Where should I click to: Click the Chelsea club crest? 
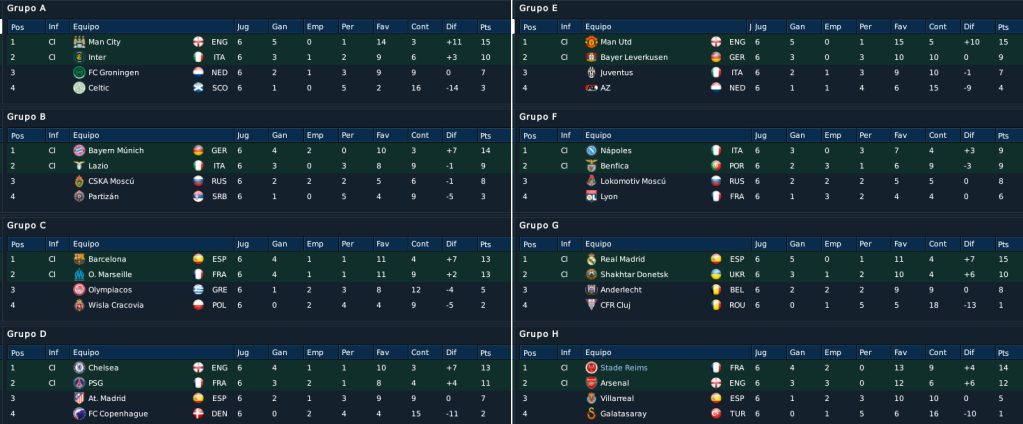coord(79,368)
